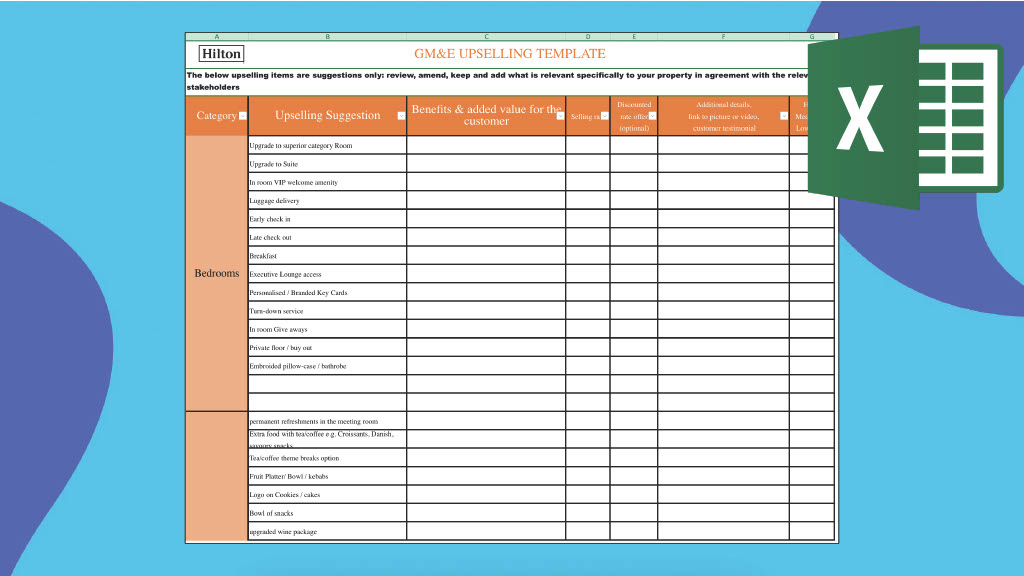This screenshot has width=1024, height=576.
Task: Select the 'Turn-down service' cell
Action: coord(327,310)
